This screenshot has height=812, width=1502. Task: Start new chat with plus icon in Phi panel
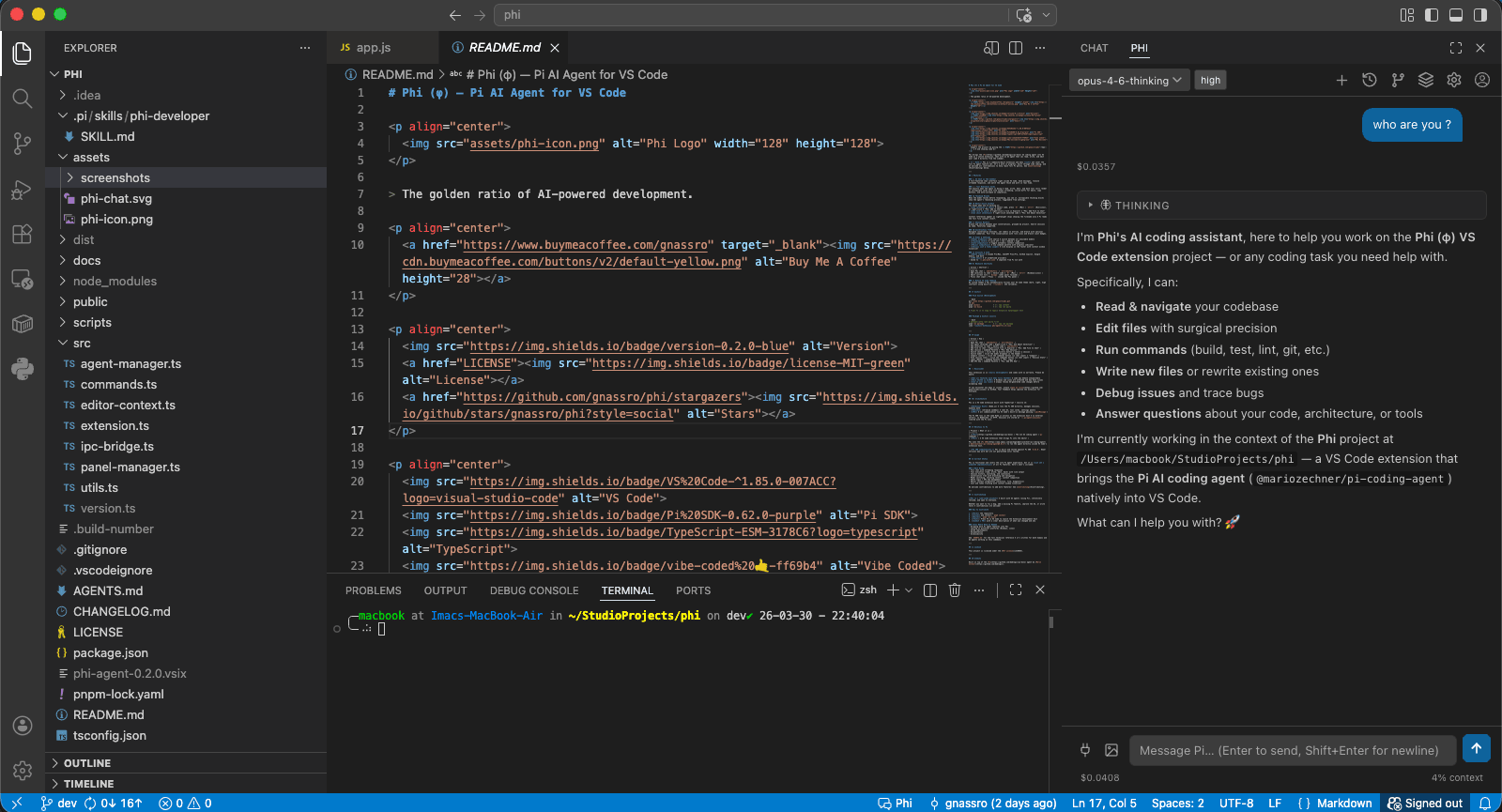[x=1341, y=81]
